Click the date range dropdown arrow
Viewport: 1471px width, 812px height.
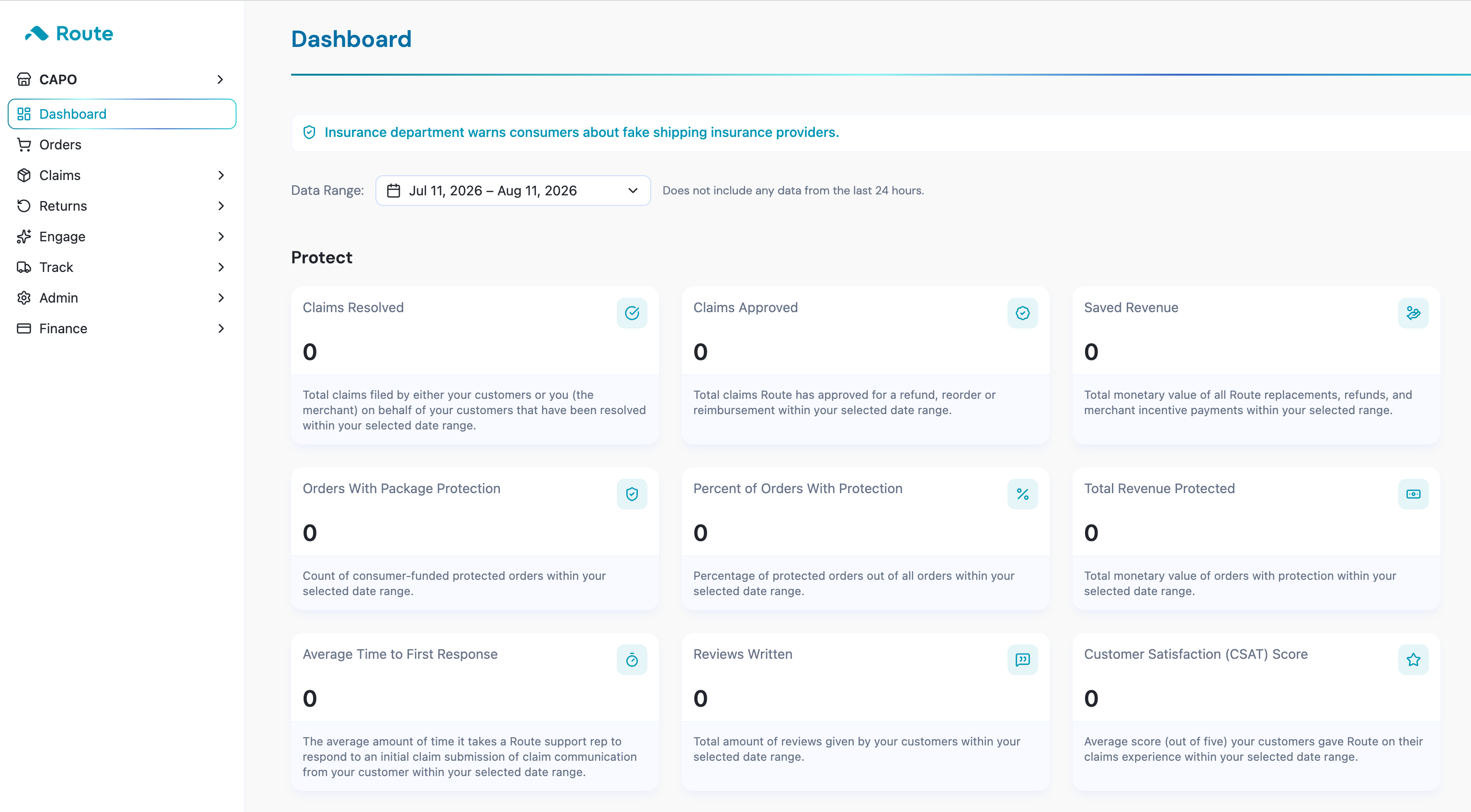point(633,191)
